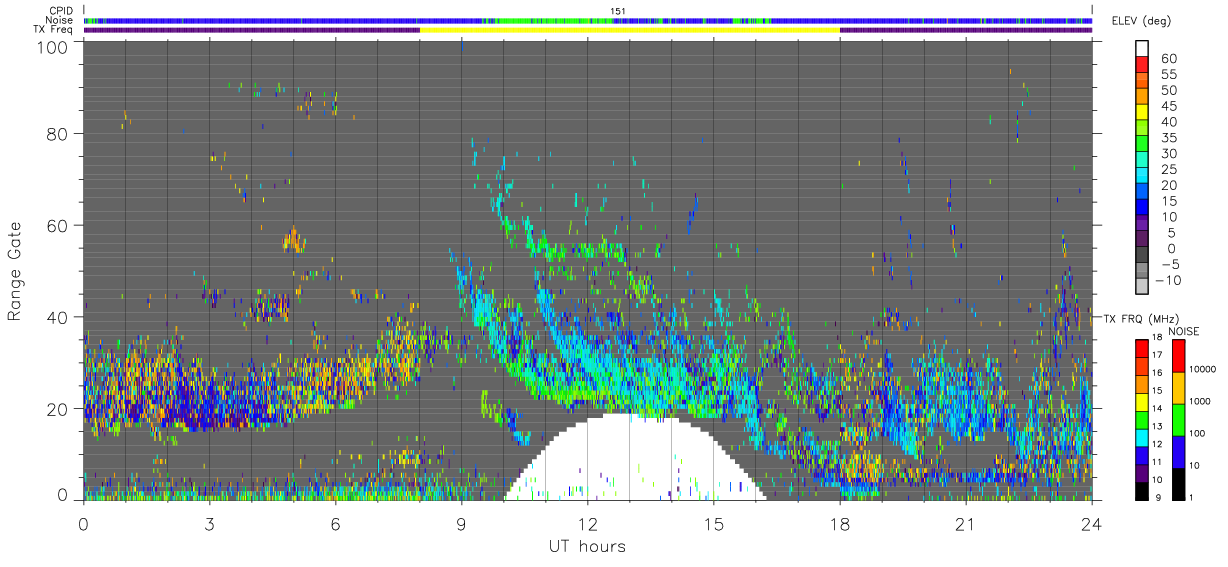The height and width of the screenshot is (567, 1228).
Task: Click the 80 tick on Range Gate axis
Action: tap(58, 133)
